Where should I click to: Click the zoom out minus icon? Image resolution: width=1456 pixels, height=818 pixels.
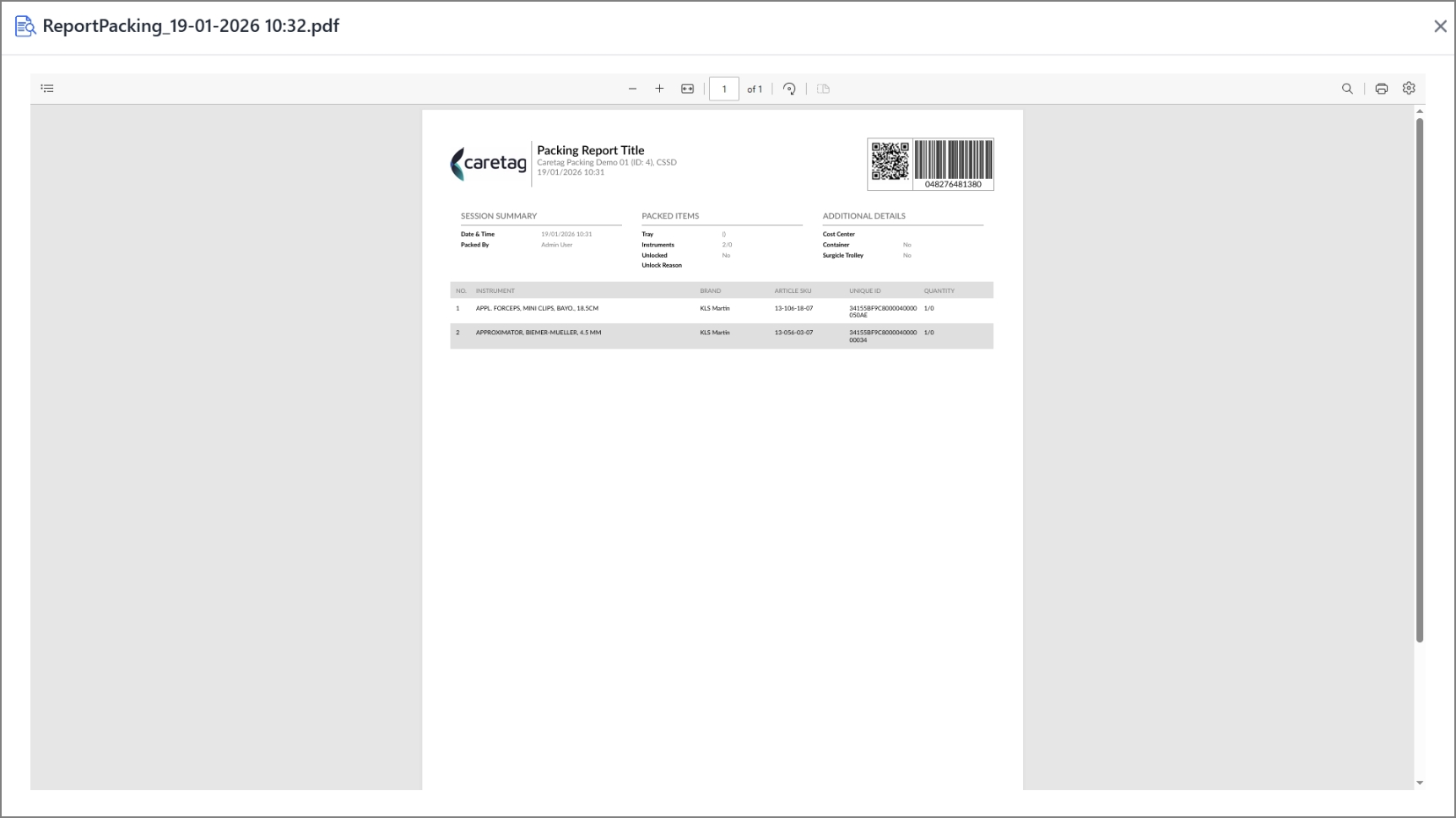point(632,89)
